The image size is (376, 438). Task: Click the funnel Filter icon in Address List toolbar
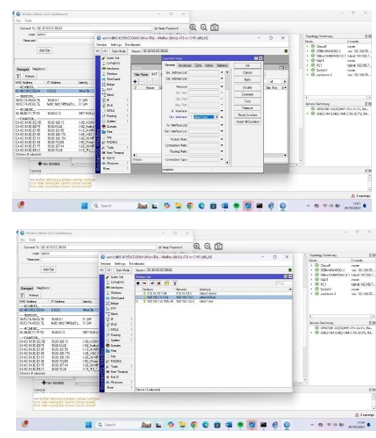pyautogui.click(x=174, y=283)
